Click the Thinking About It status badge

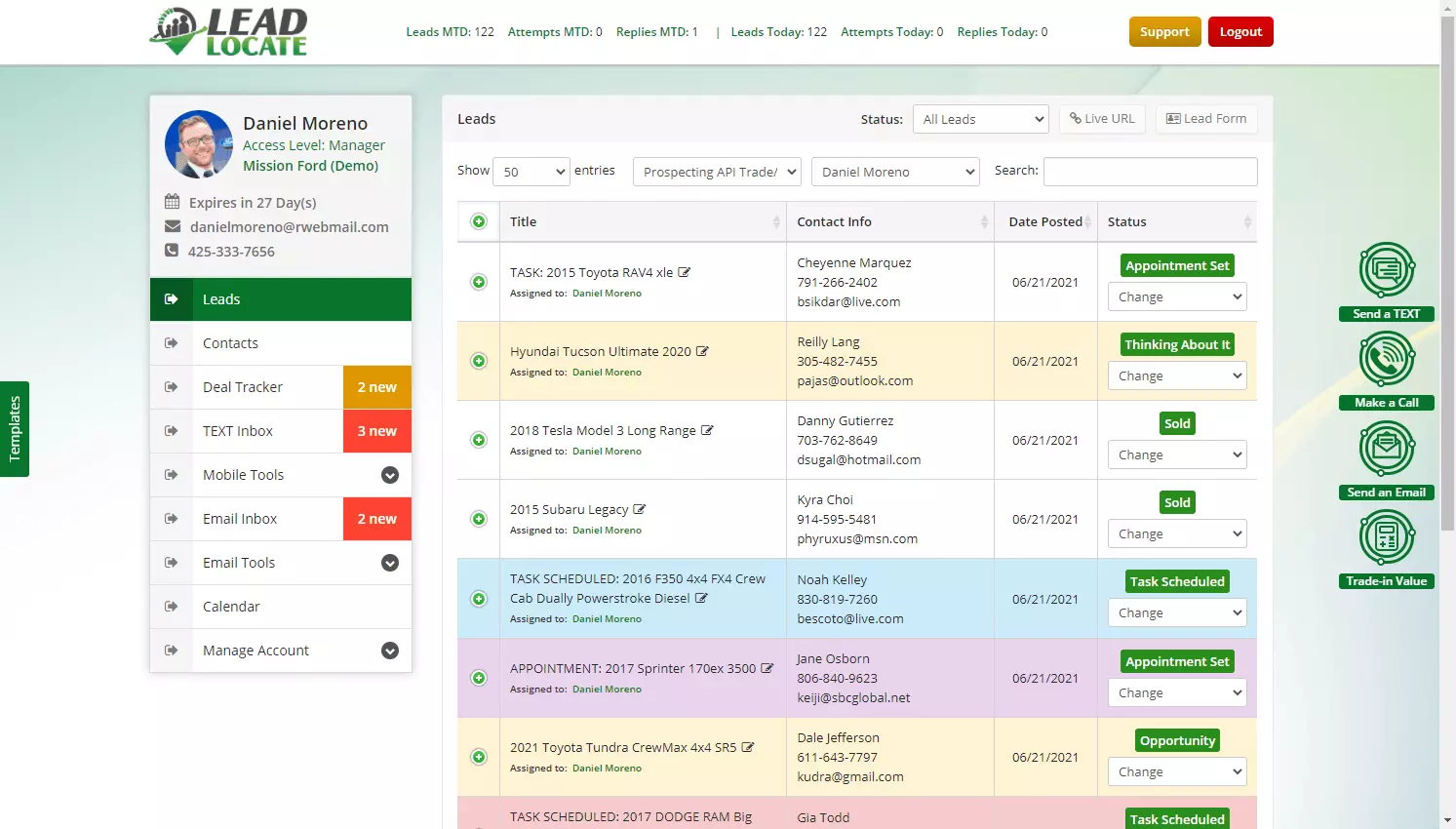click(1177, 344)
